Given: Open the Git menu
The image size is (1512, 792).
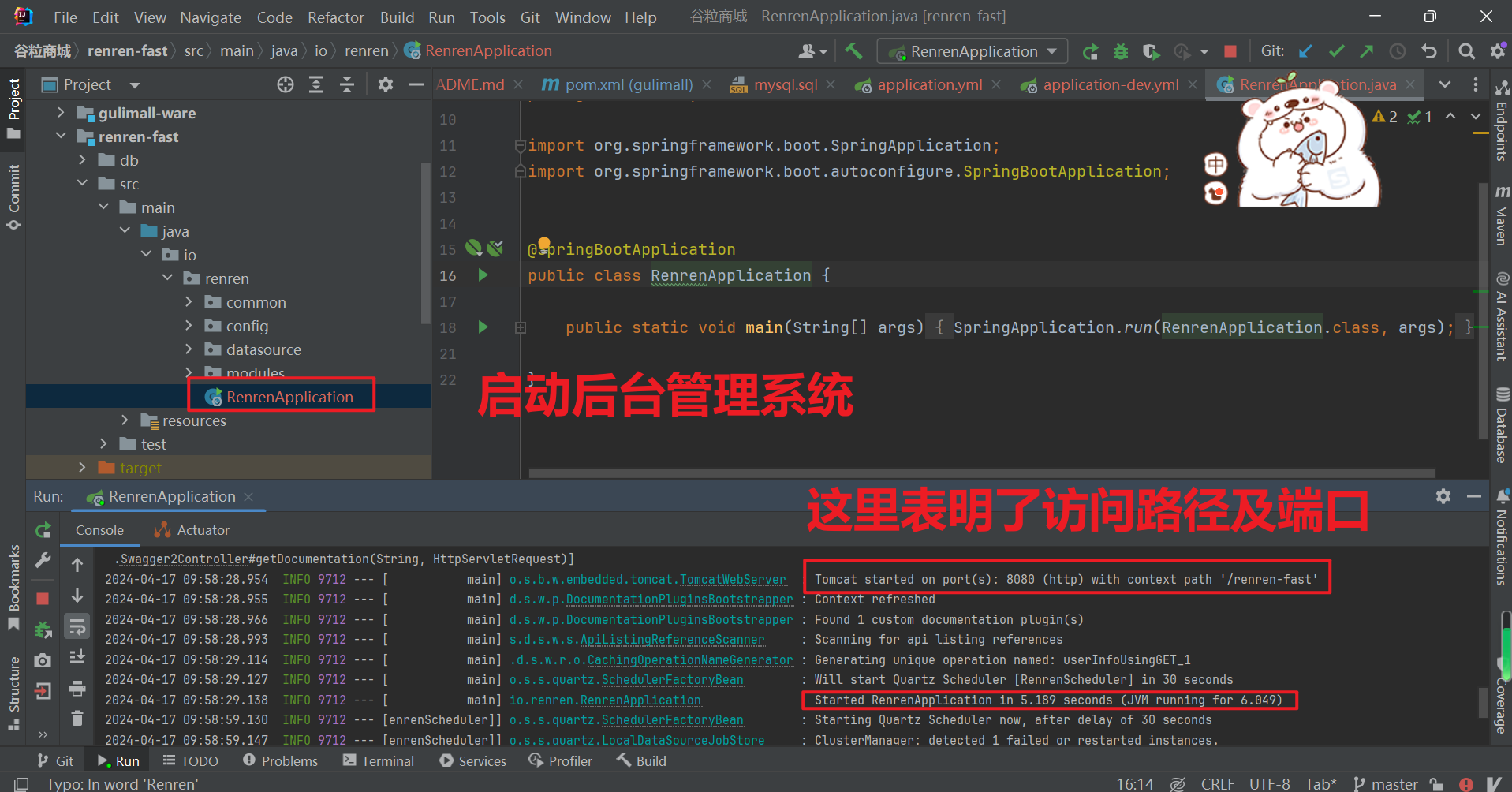Looking at the screenshot, I should click(x=530, y=17).
